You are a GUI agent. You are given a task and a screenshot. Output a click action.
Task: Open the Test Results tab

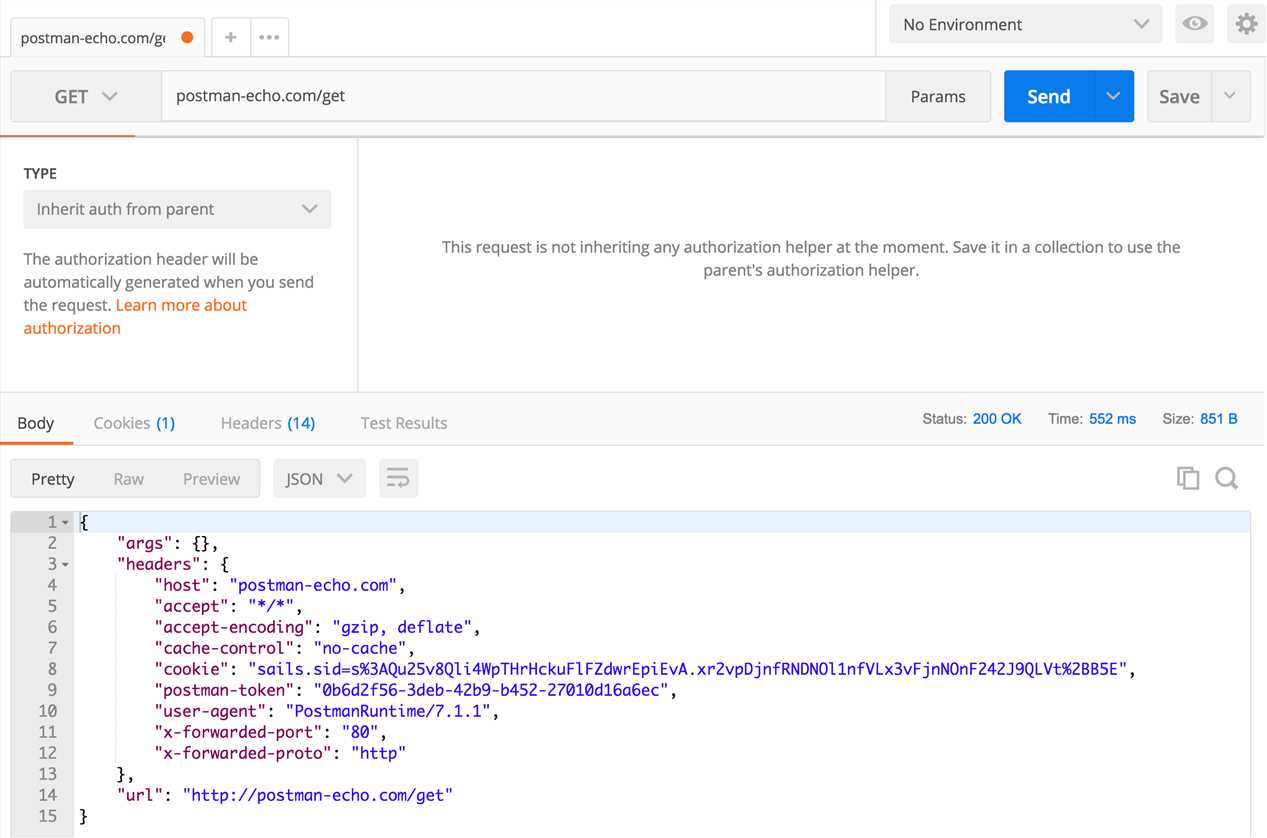coord(404,423)
